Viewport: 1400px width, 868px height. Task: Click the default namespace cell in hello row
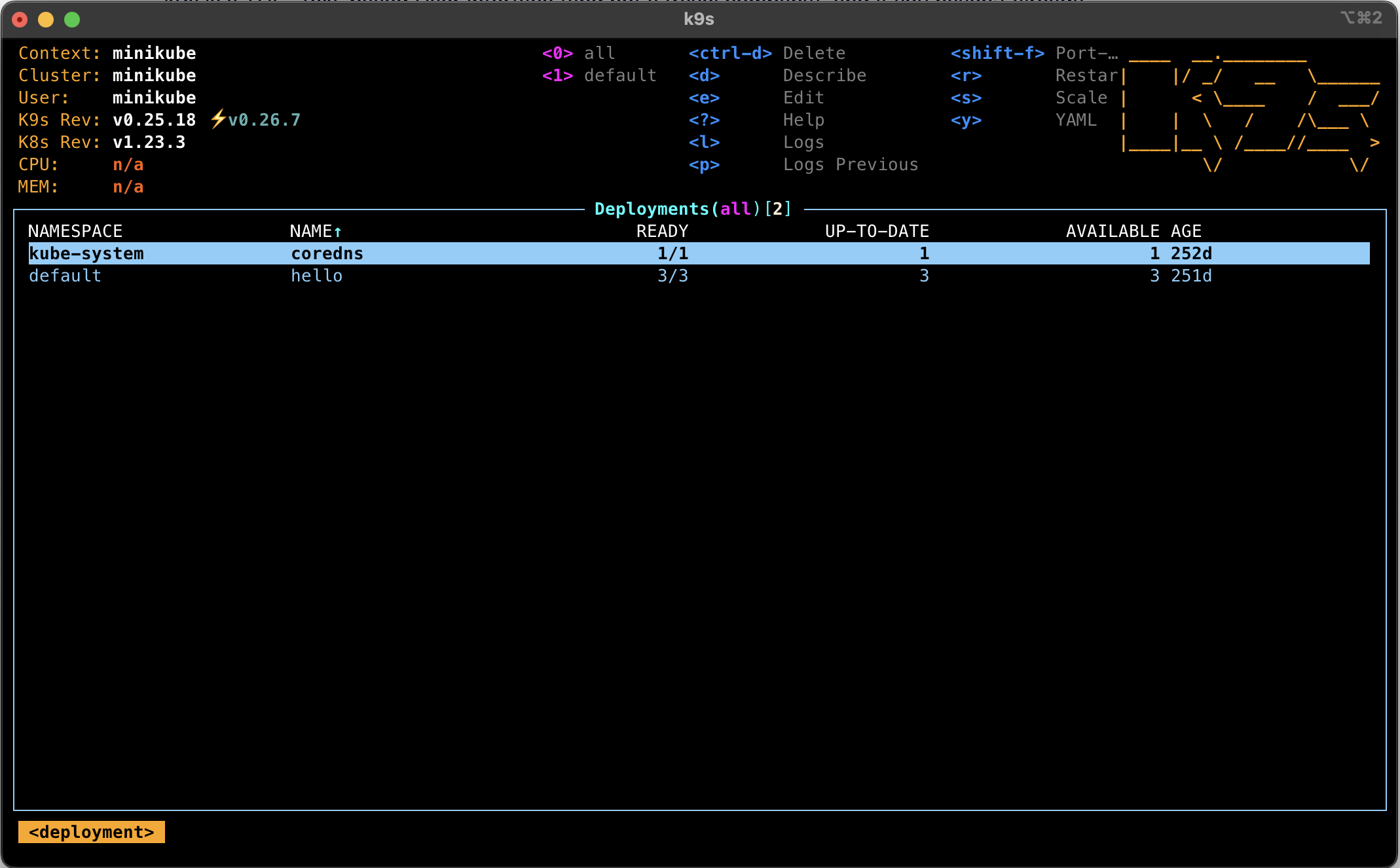(x=65, y=276)
